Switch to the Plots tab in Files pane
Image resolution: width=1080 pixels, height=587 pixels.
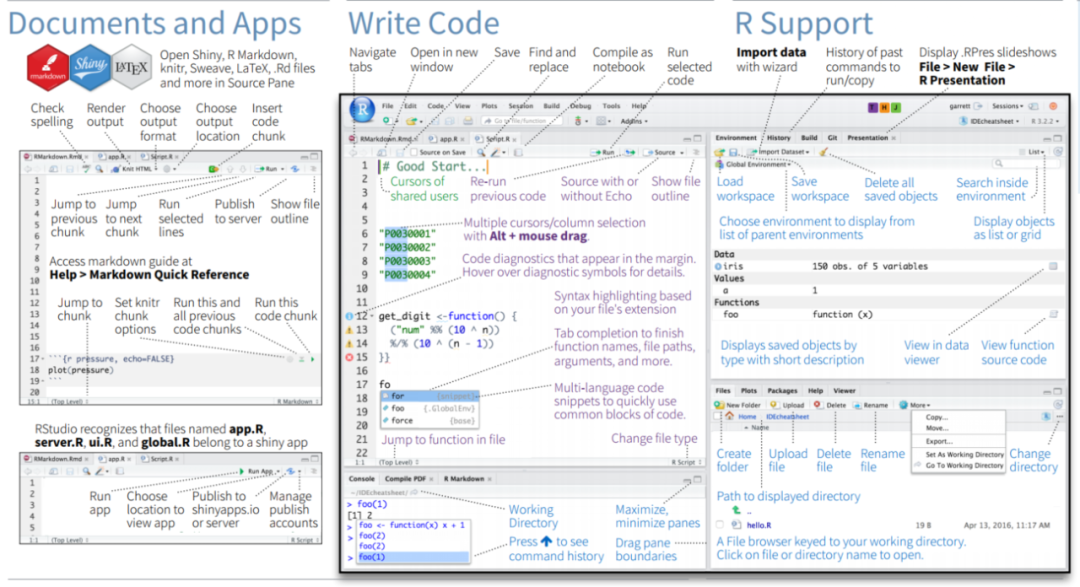(749, 391)
